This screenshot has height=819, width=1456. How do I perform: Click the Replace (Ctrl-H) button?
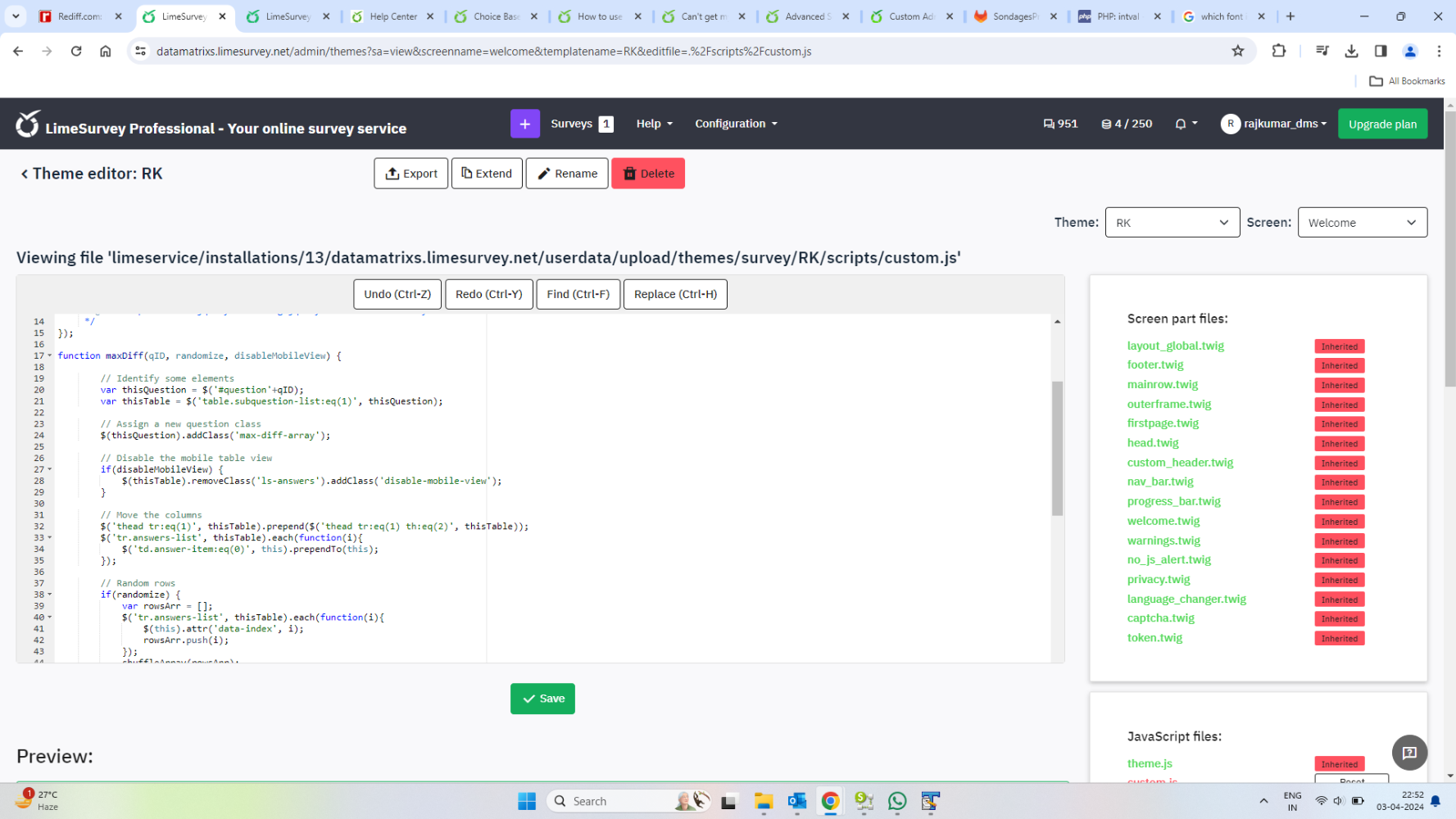pos(675,294)
